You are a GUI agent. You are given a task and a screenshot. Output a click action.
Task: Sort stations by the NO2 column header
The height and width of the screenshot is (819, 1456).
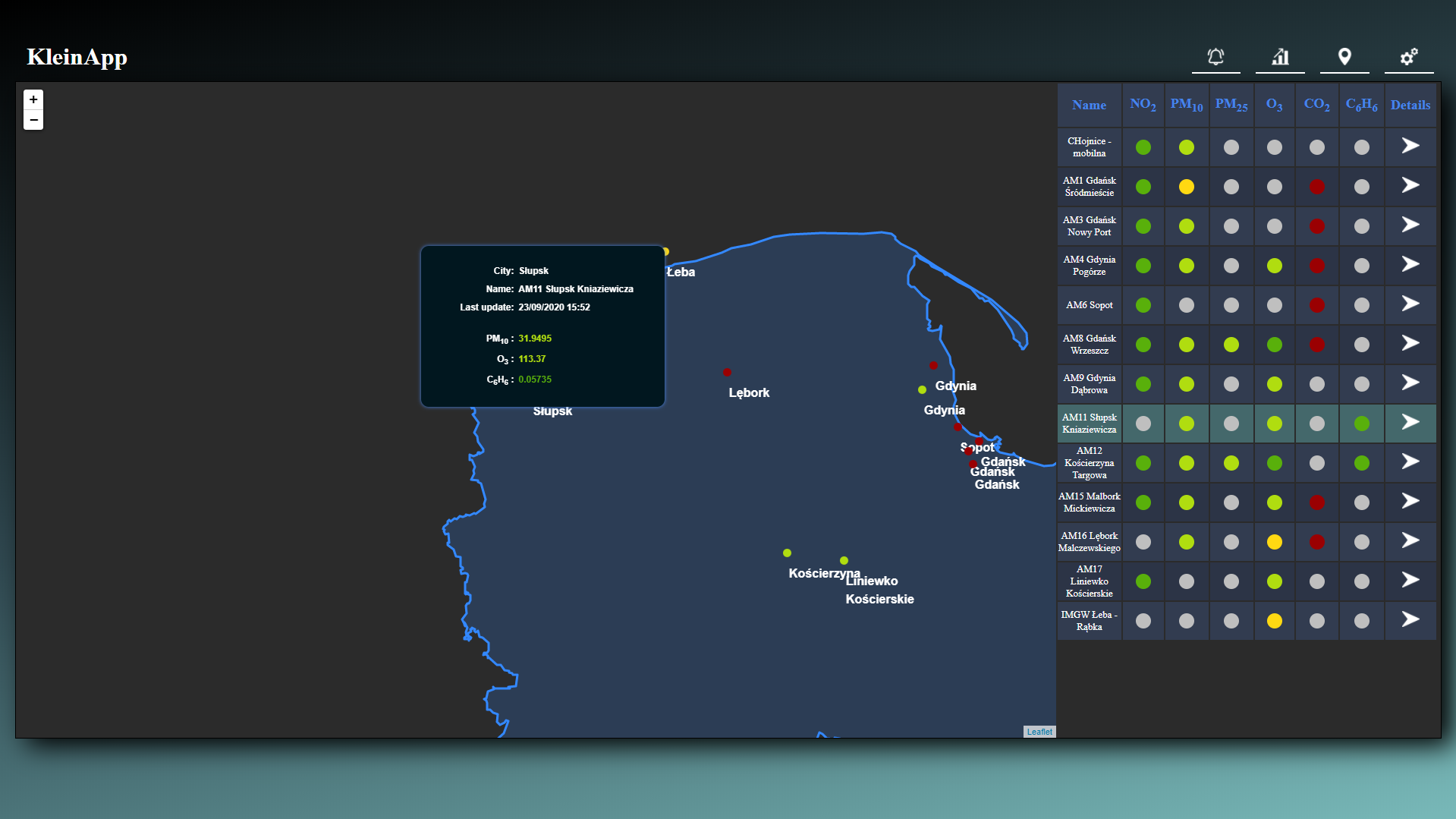(x=1143, y=105)
